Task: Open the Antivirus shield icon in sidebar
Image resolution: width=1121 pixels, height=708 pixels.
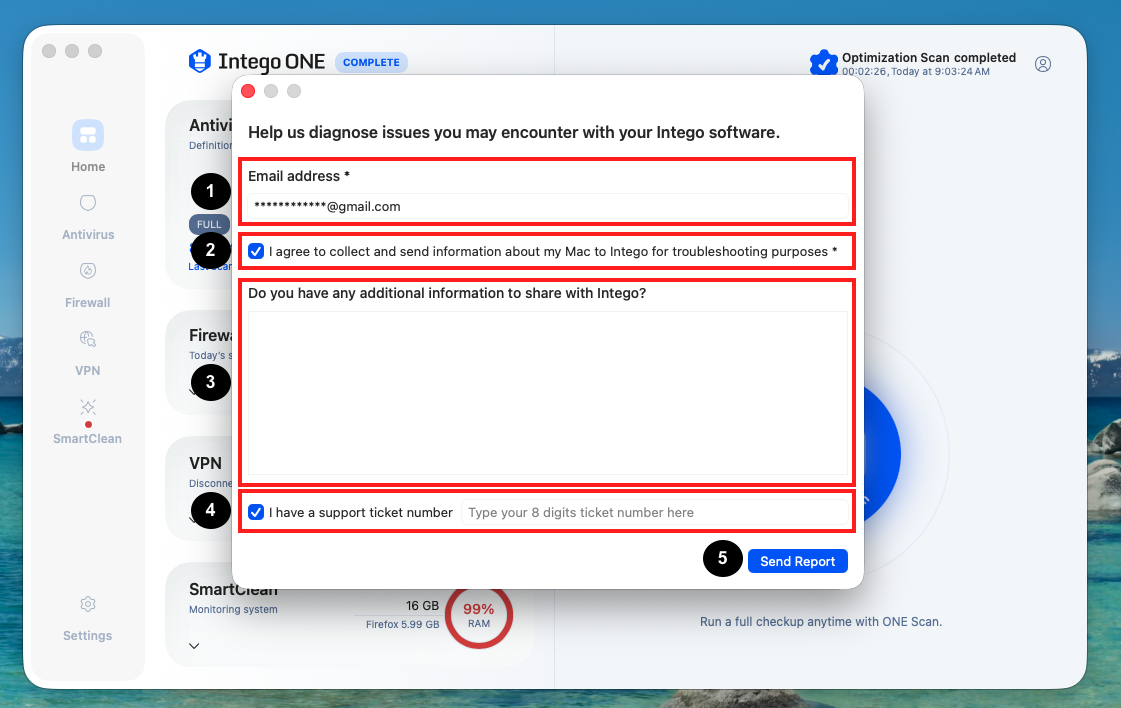Action: click(88, 203)
